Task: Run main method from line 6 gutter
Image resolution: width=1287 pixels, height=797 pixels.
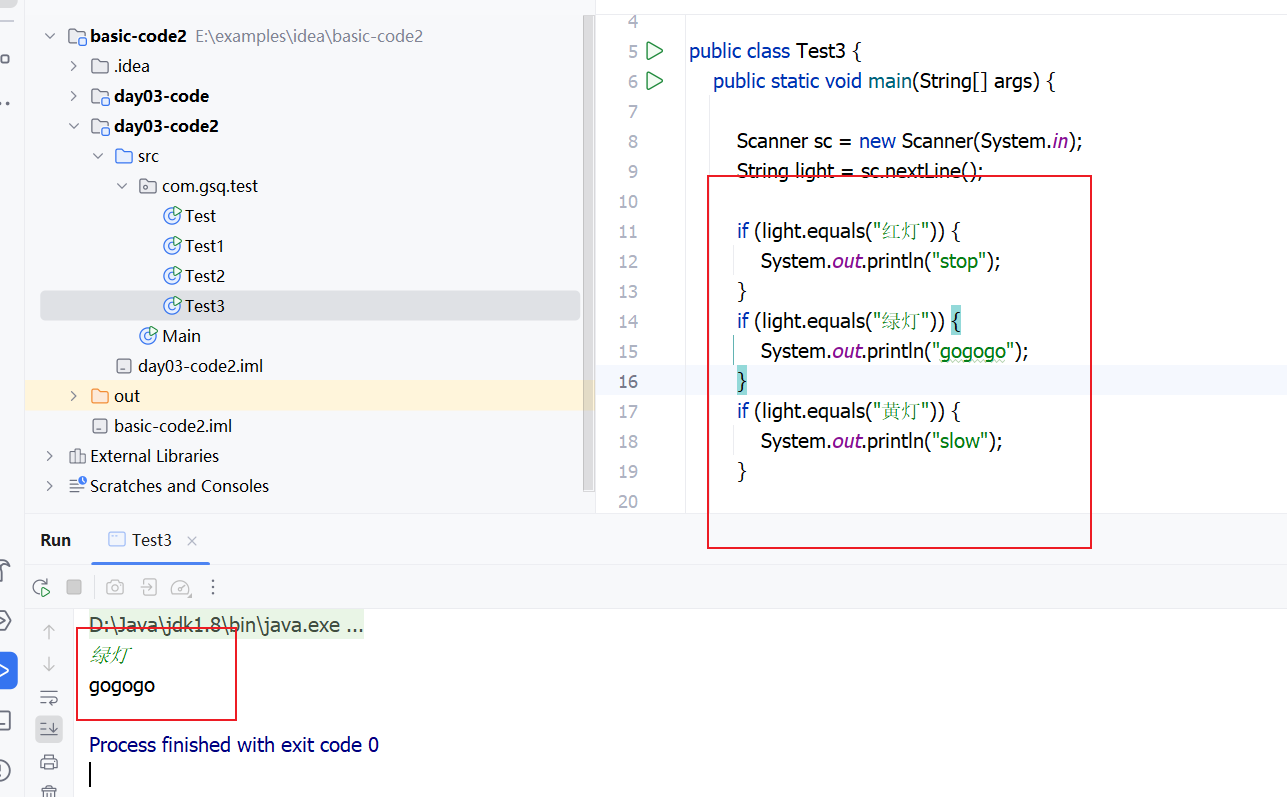Action: 655,80
